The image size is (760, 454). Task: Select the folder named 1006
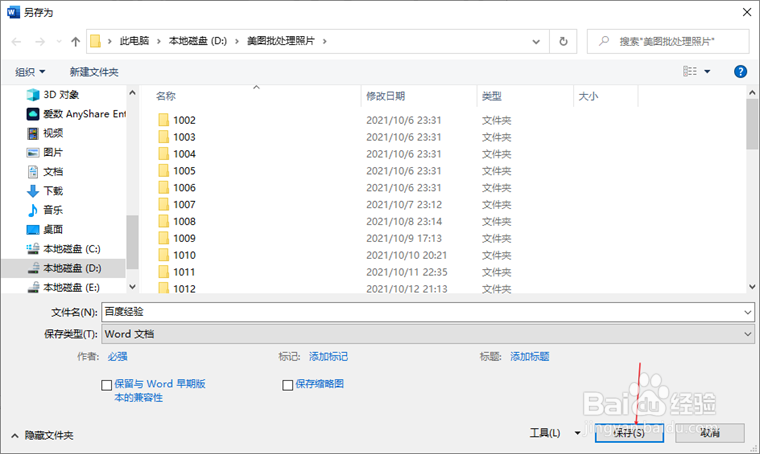(x=184, y=188)
